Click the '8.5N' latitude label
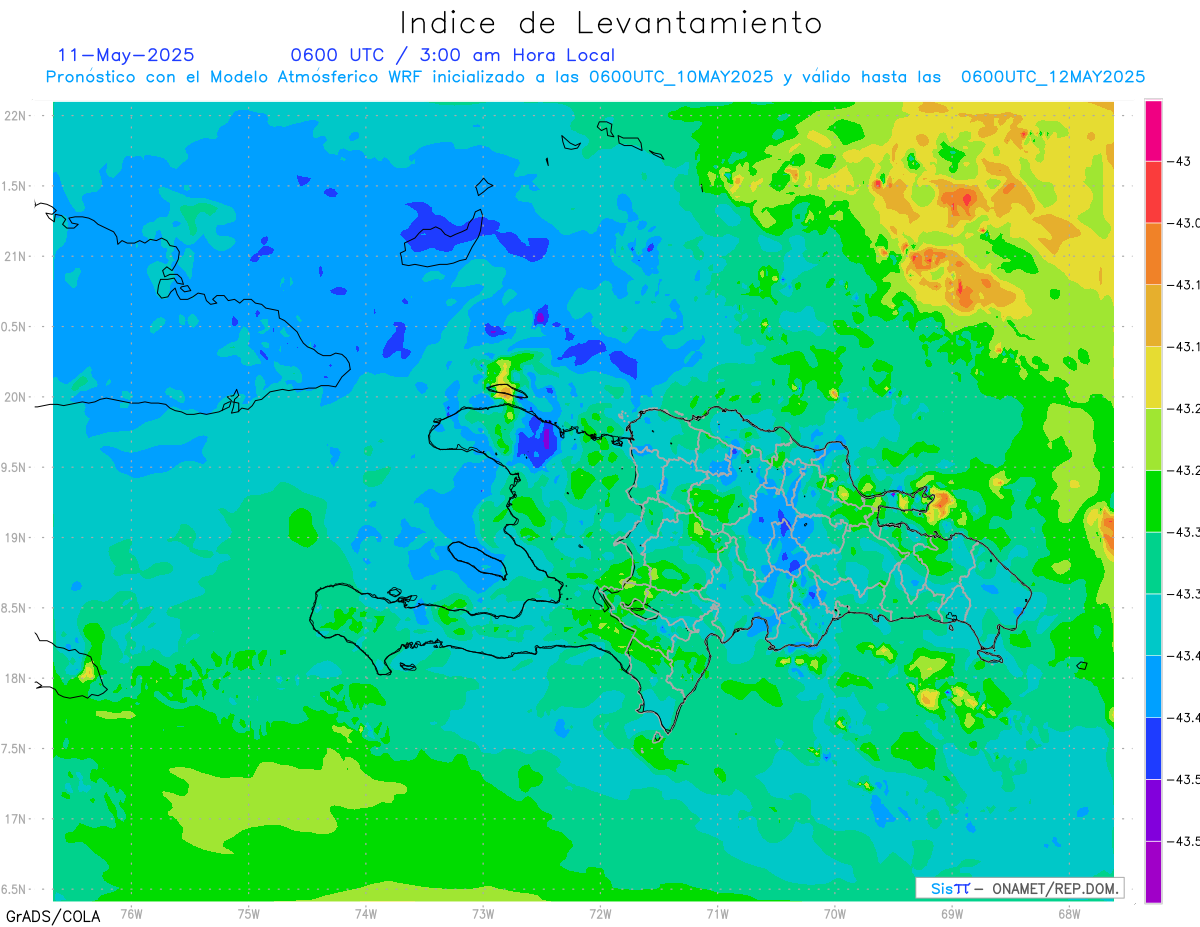 [x=14, y=608]
